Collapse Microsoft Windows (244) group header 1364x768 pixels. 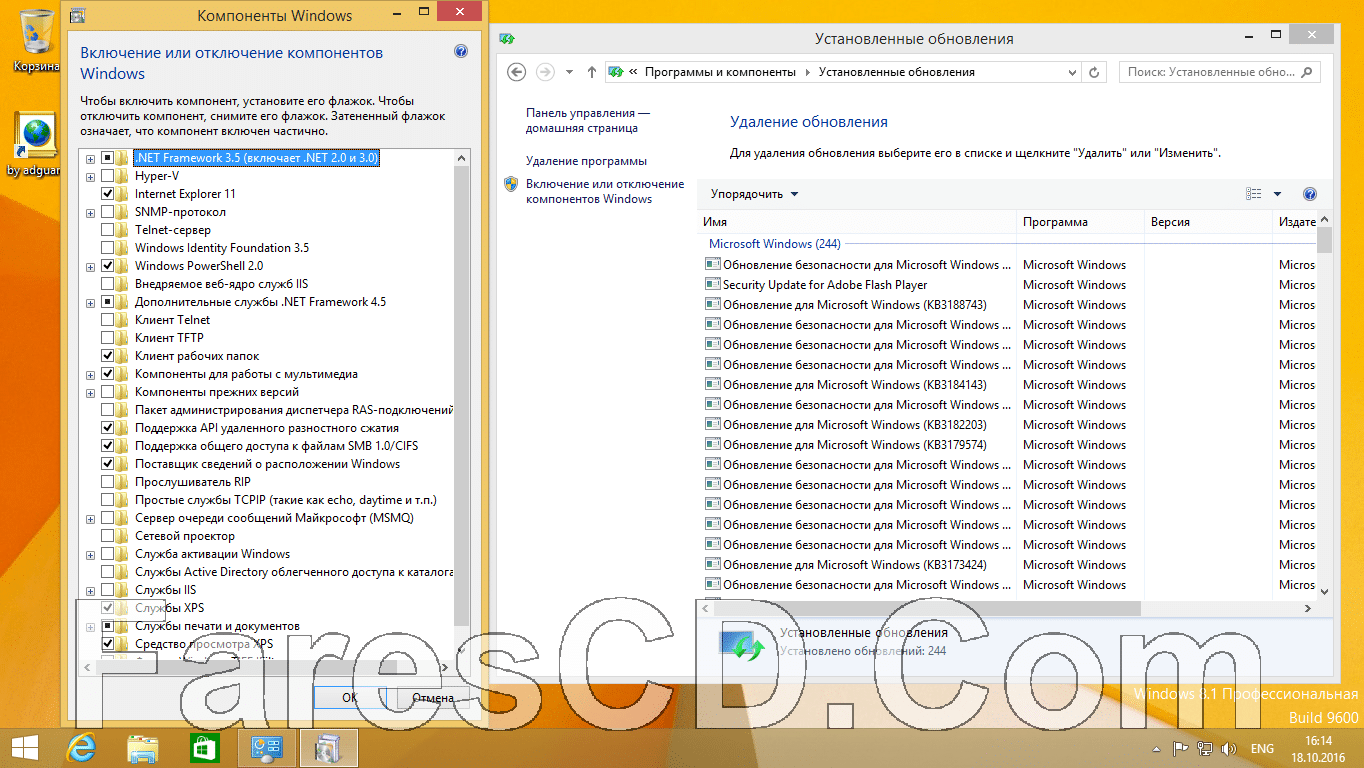(x=775, y=244)
